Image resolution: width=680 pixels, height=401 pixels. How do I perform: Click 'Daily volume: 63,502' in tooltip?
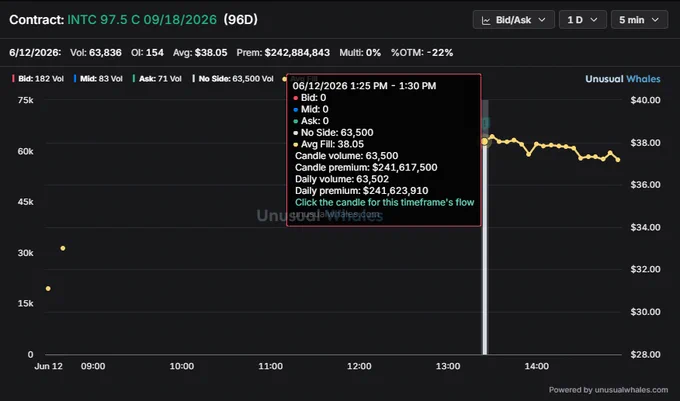tap(342, 179)
